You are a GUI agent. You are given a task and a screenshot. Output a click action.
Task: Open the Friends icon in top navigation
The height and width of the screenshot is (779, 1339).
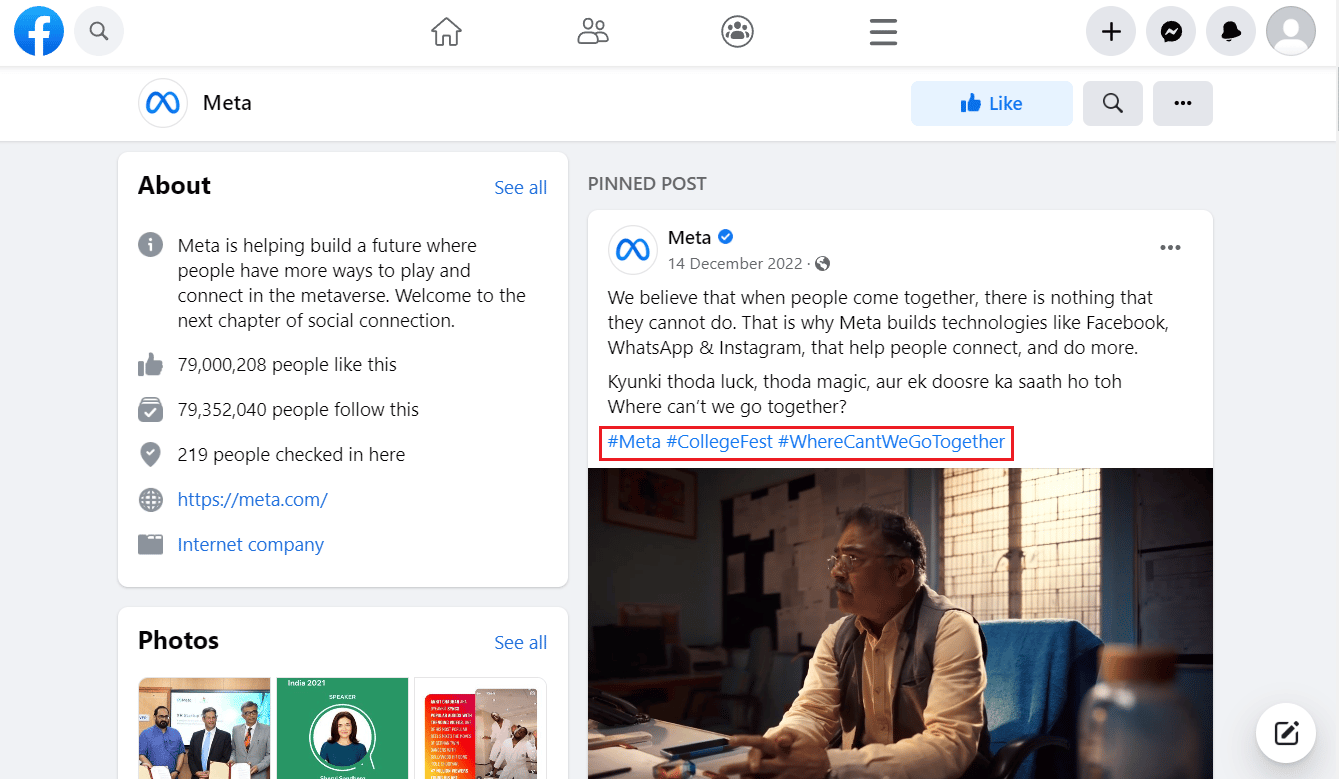(593, 32)
